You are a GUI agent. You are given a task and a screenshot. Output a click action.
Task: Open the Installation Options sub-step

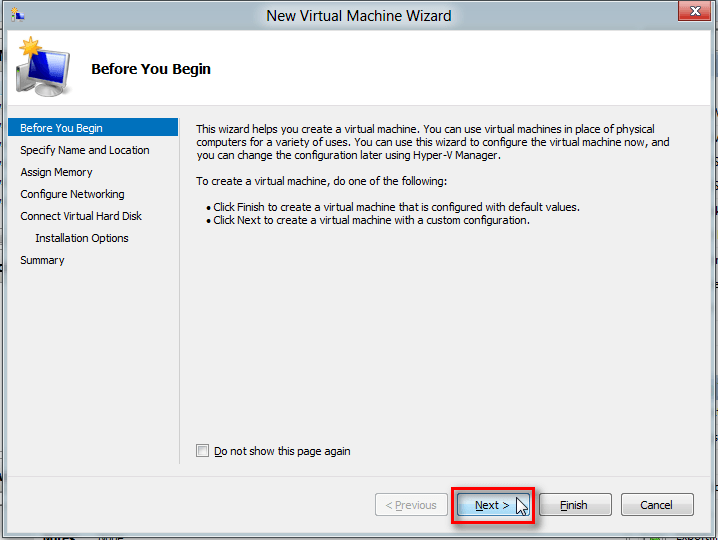[x=82, y=238]
